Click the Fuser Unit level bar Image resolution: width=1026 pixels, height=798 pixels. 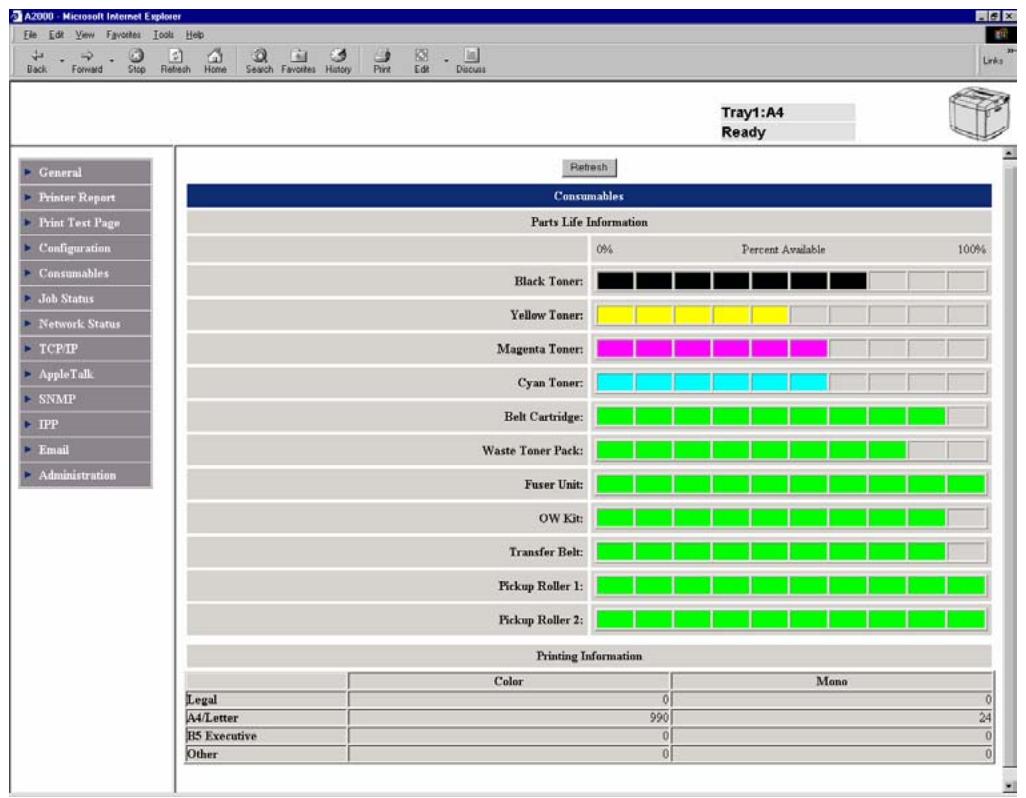pyautogui.click(x=791, y=484)
